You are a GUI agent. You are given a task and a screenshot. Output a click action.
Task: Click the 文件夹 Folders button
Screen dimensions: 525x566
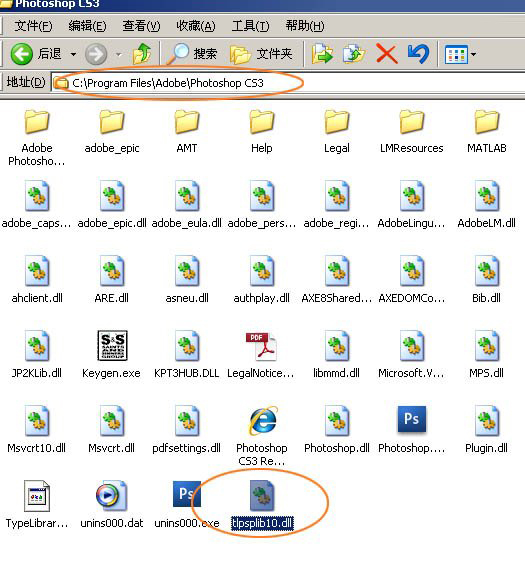pos(261,54)
